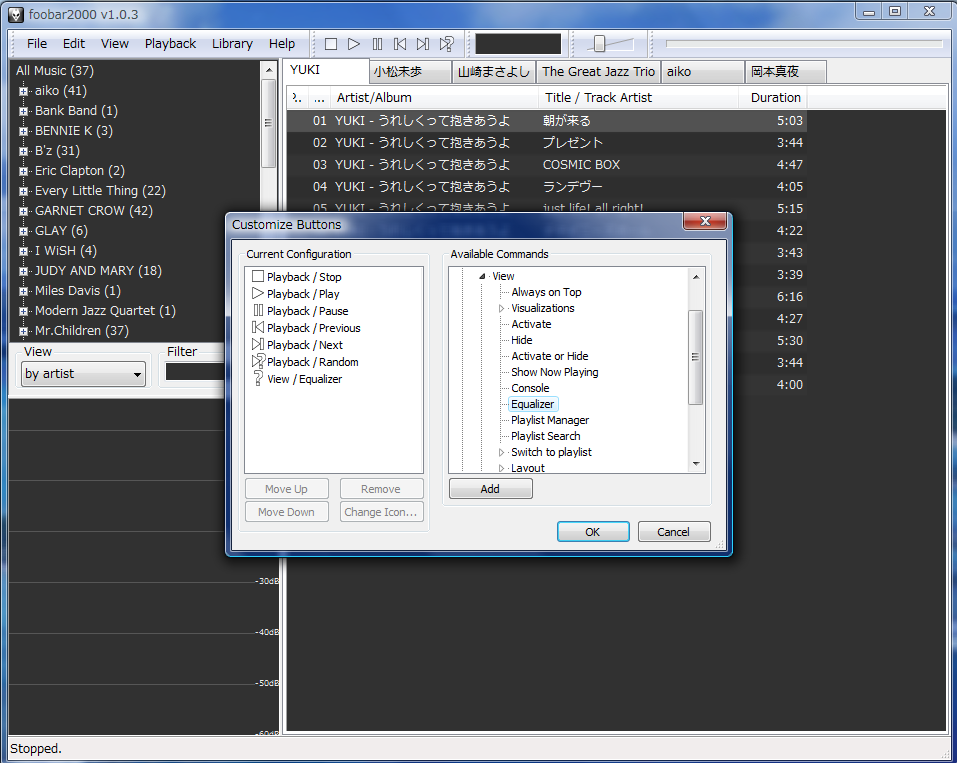Select Mr.Children (37) in library tree
This screenshot has height=763, width=957.
(x=82, y=331)
